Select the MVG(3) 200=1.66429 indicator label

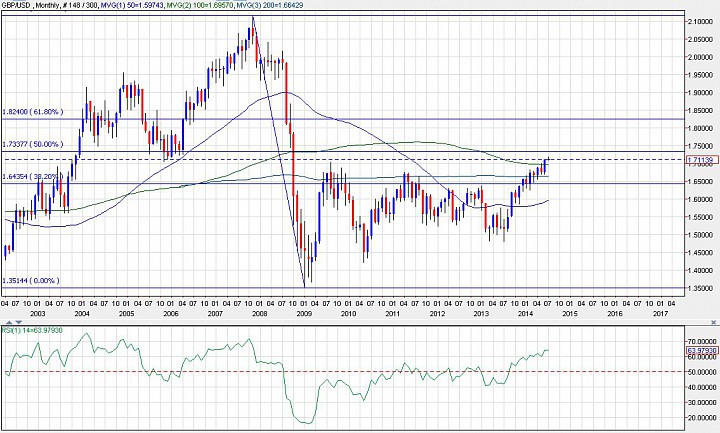pos(270,5)
